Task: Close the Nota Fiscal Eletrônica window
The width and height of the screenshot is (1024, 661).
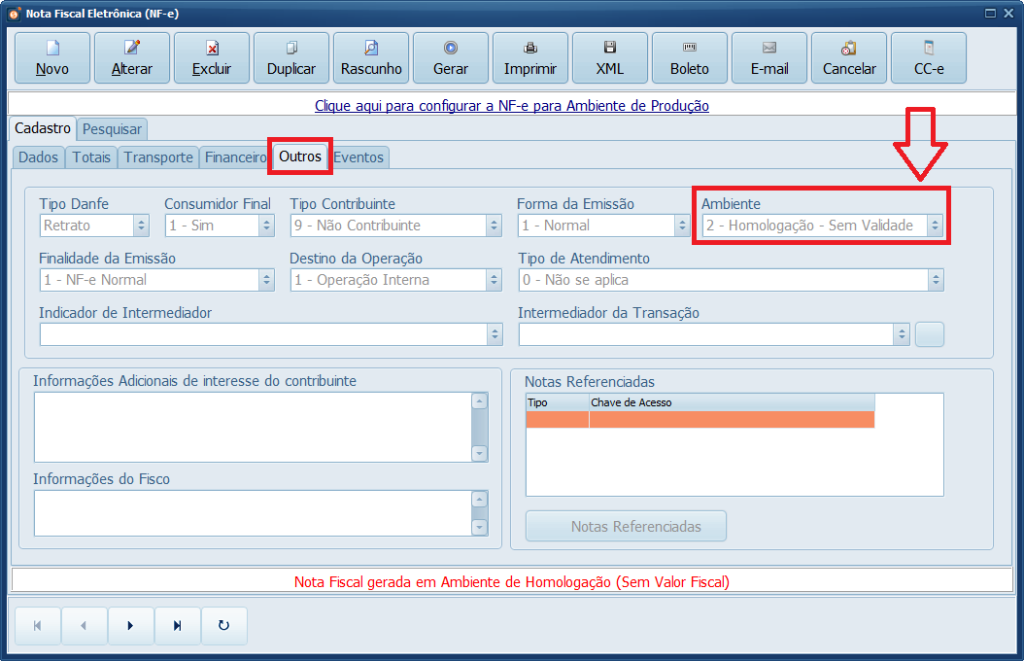Action: (1008, 13)
